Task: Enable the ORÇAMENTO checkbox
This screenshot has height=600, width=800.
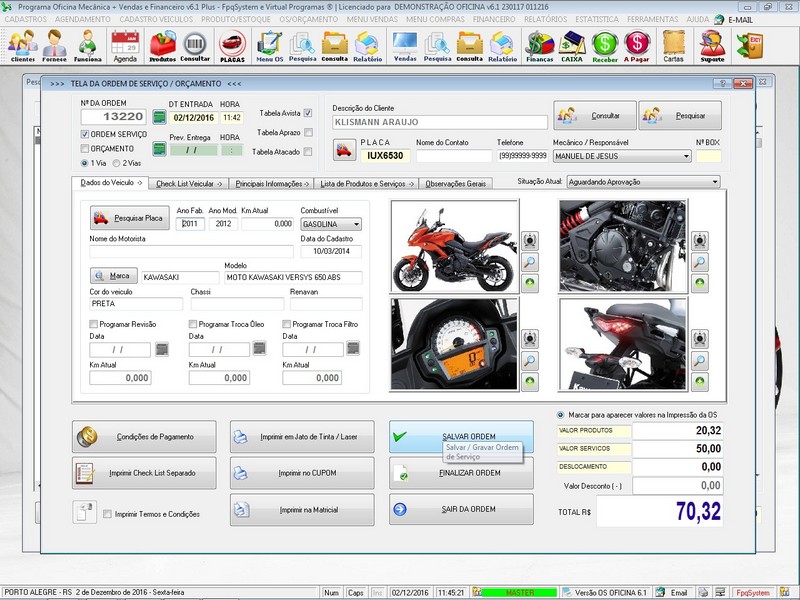Action: tap(85, 148)
